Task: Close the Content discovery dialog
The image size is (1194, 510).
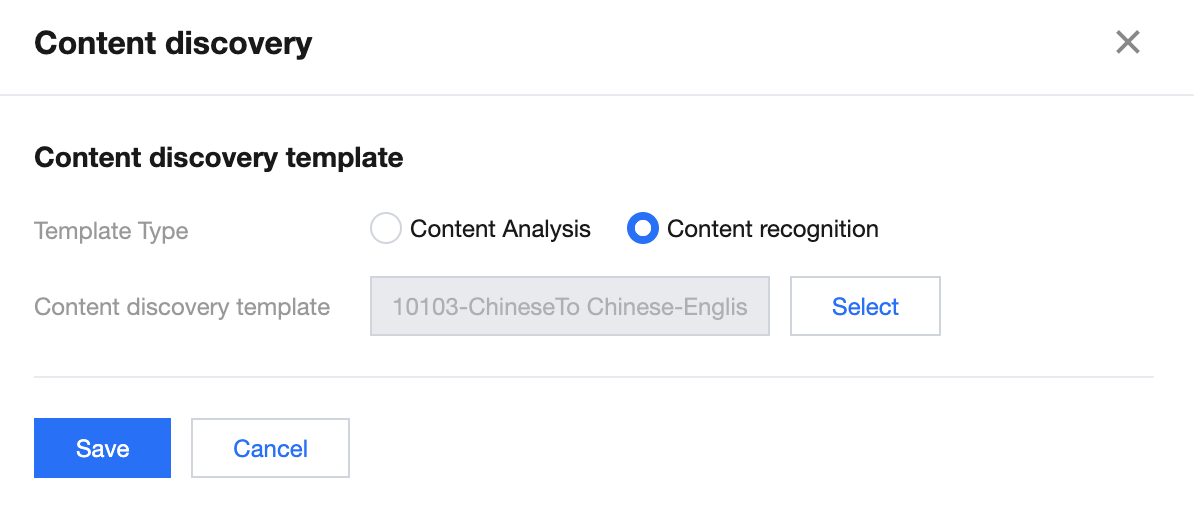Action: click(x=1127, y=43)
